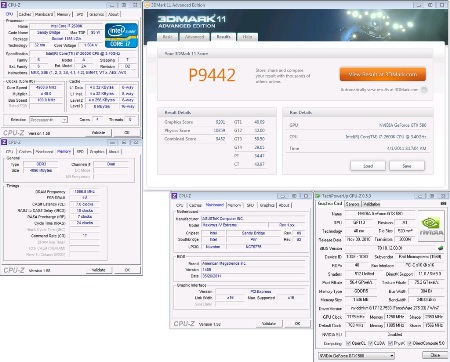Viewport: 450px width, 362px height.
Task: Click Validate in CPU-Z Memory window
Action: click(x=98, y=270)
